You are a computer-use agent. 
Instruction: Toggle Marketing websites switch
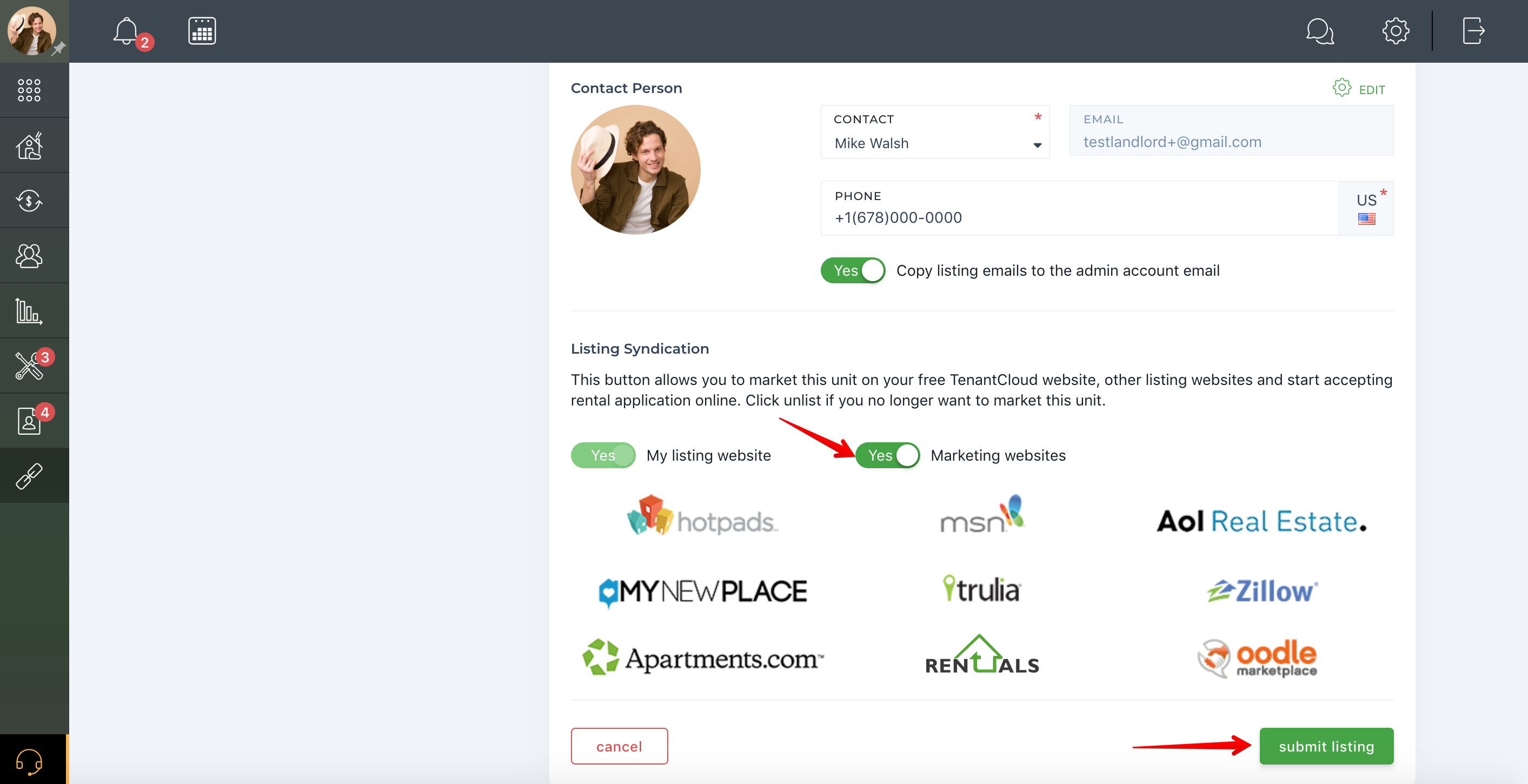[x=887, y=455]
